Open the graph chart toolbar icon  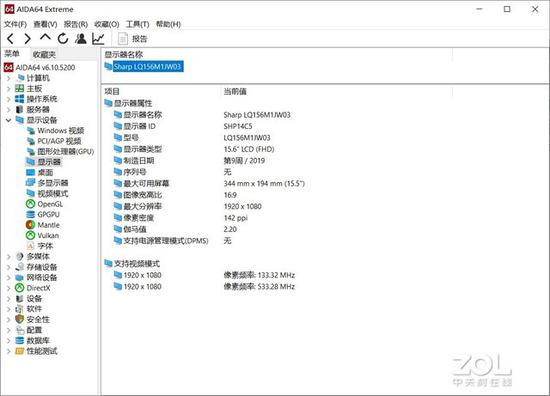click(98, 39)
